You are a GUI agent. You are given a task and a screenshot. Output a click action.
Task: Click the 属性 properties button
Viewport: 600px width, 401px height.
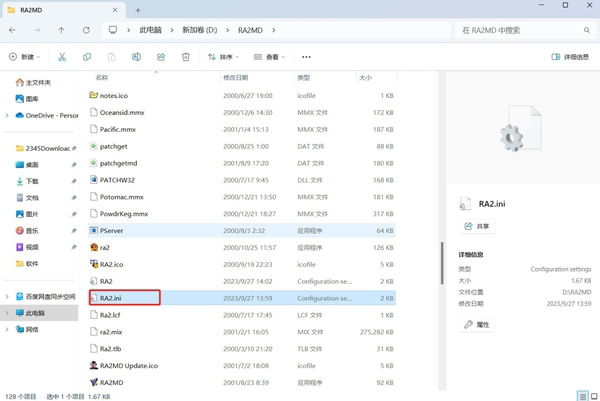pos(477,325)
